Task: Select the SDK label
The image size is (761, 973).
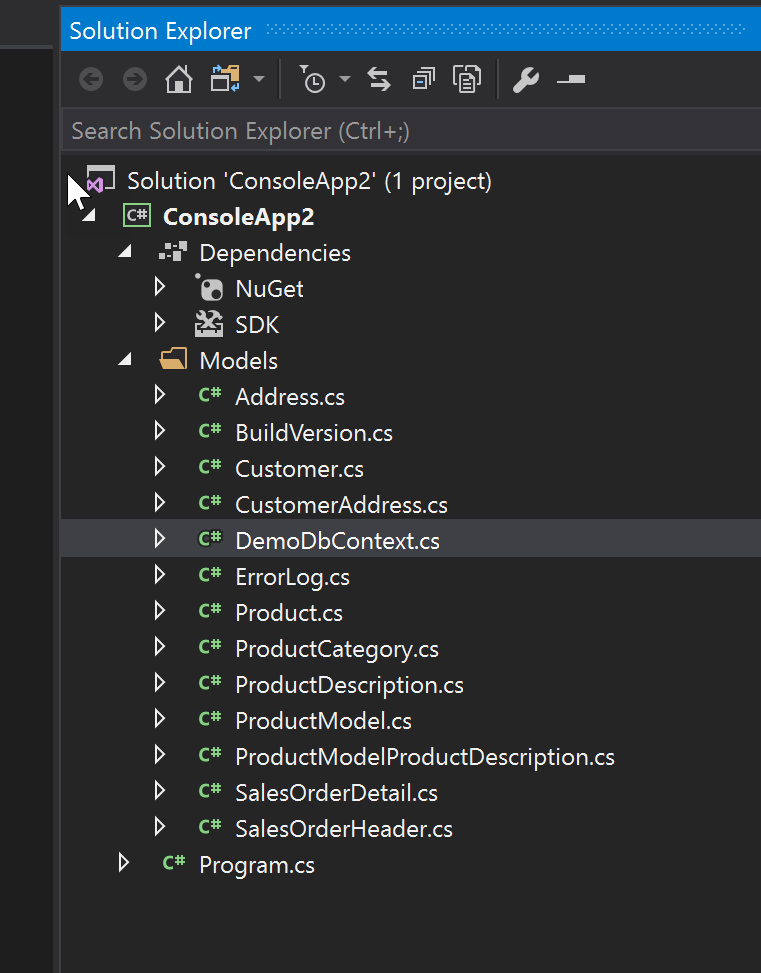Action: (x=258, y=325)
